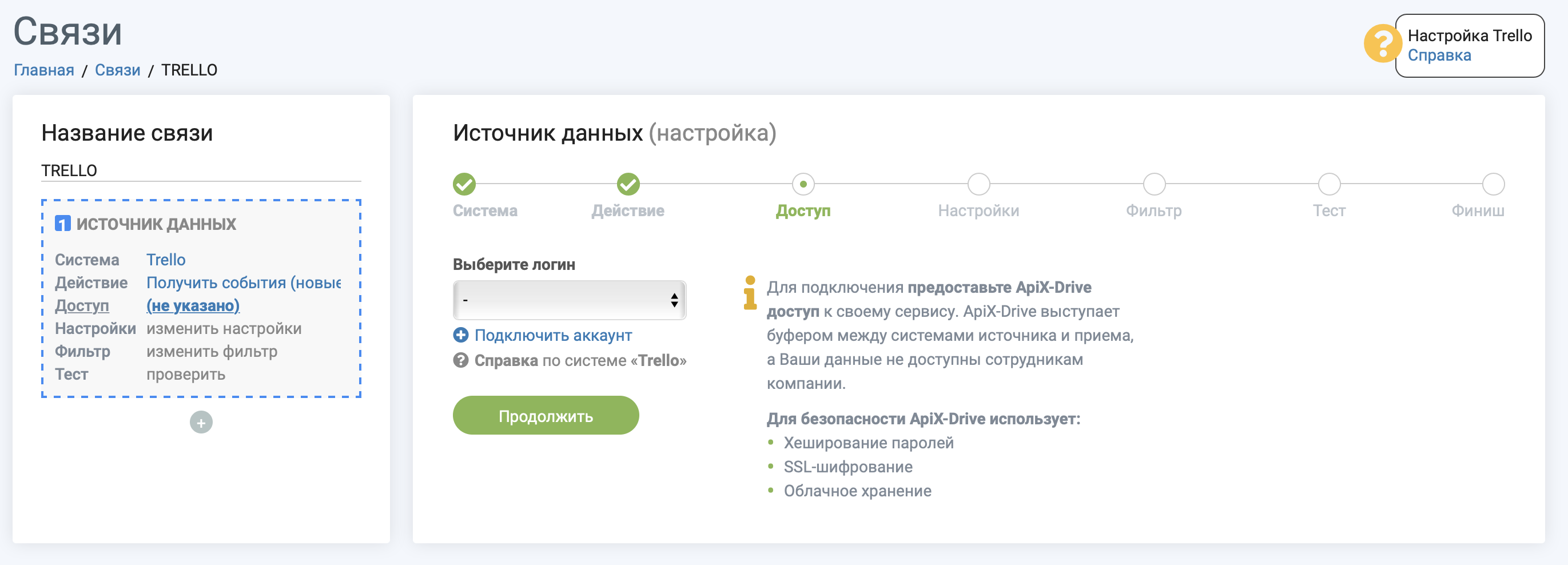
Task: Select the Настройки step circle
Action: [978, 184]
